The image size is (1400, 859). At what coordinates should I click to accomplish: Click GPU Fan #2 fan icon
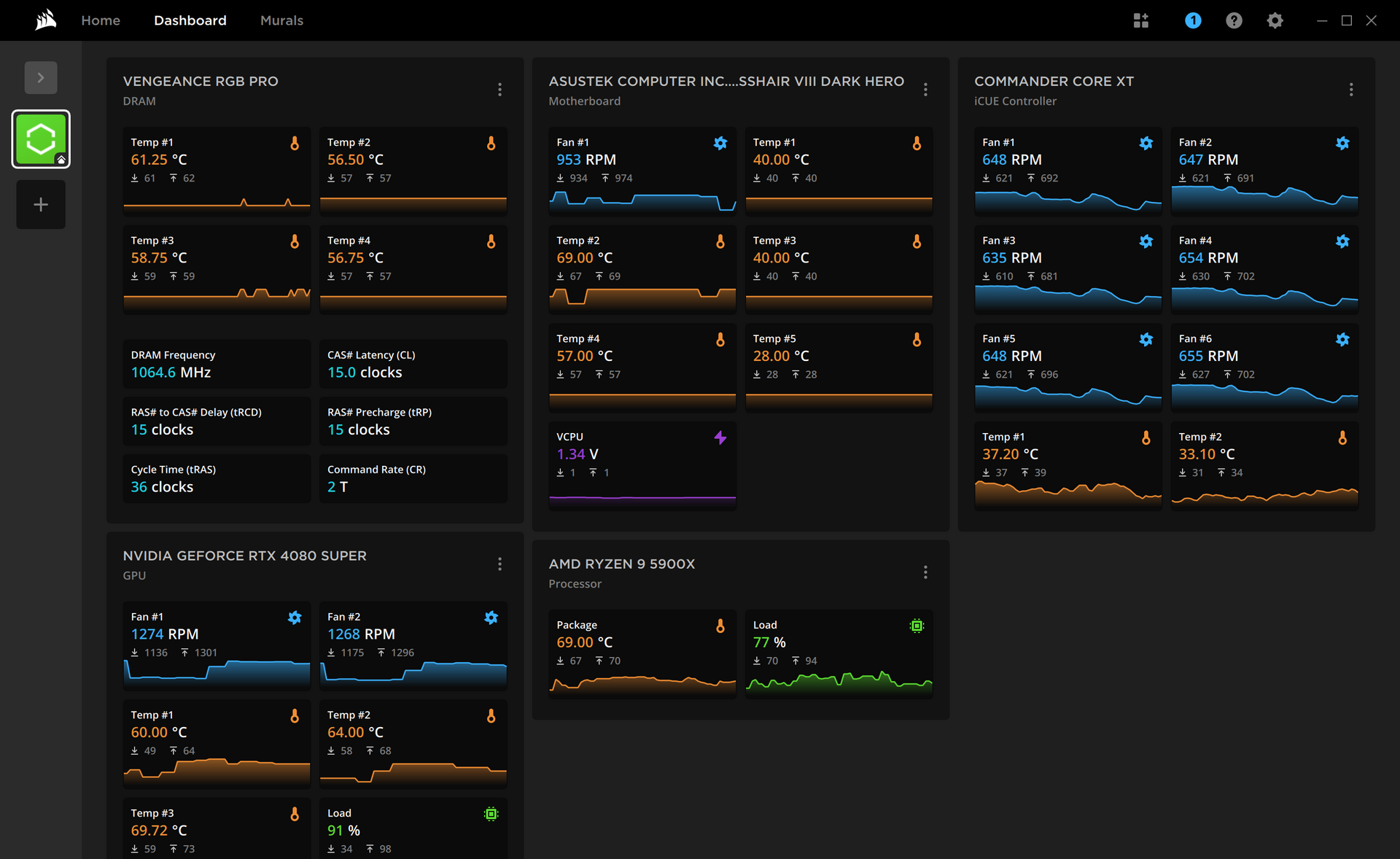491,618
